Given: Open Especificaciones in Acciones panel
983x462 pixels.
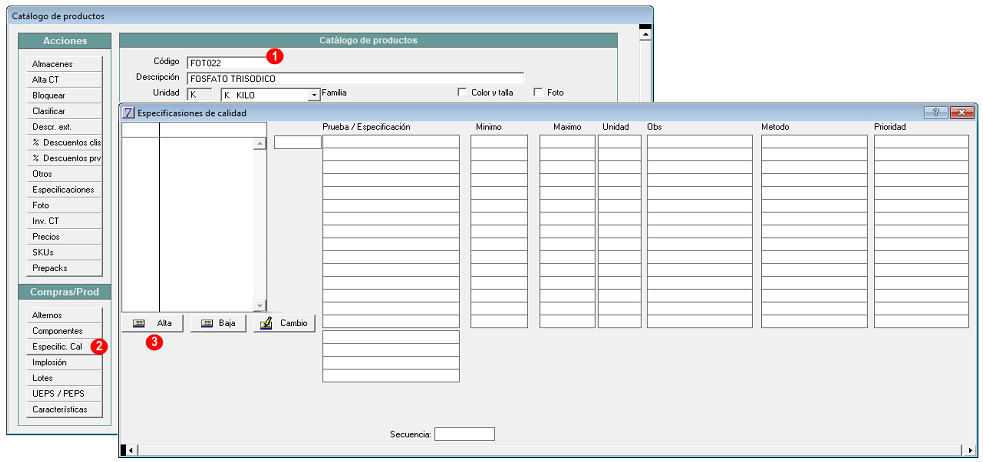Looking at the screenshot, I should point(65,189).
